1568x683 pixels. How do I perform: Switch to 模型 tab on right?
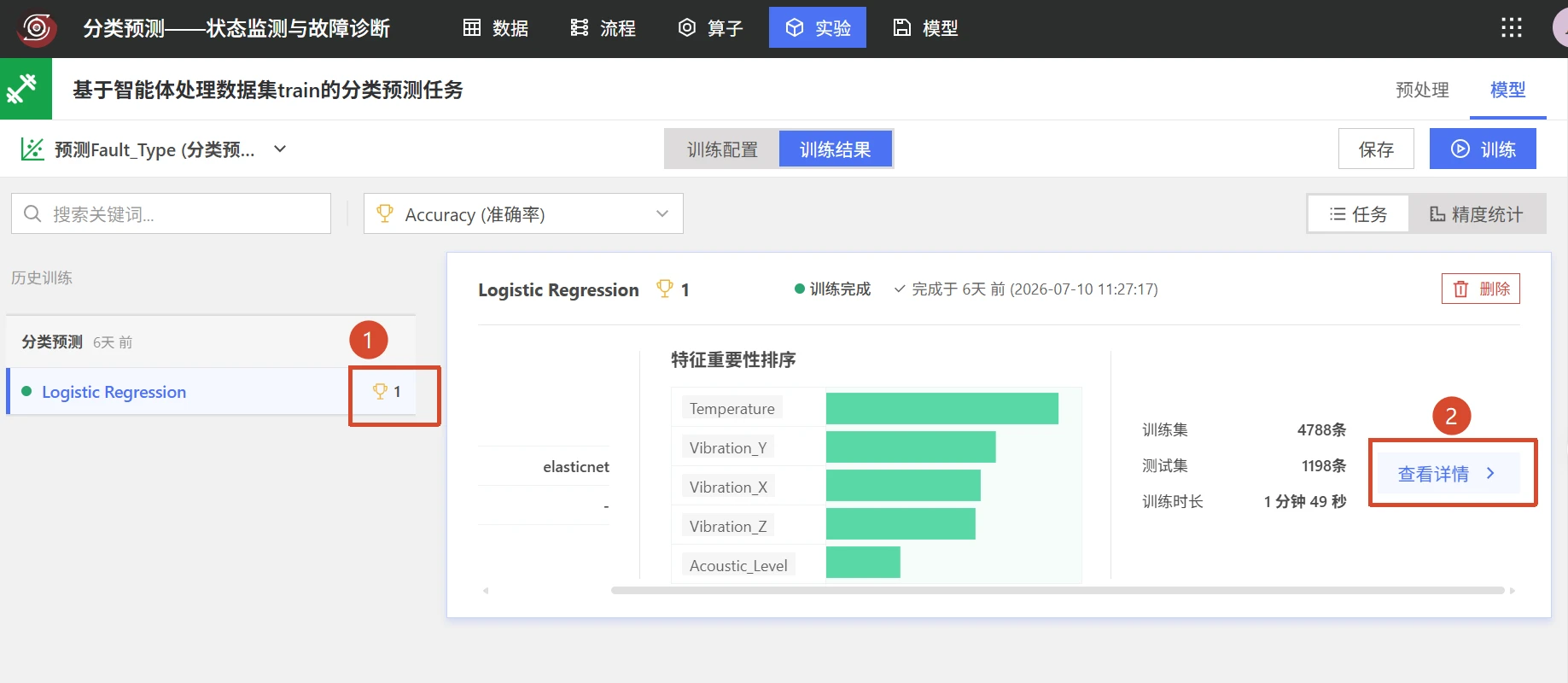pyautogui.click(x=1507, y=90)
